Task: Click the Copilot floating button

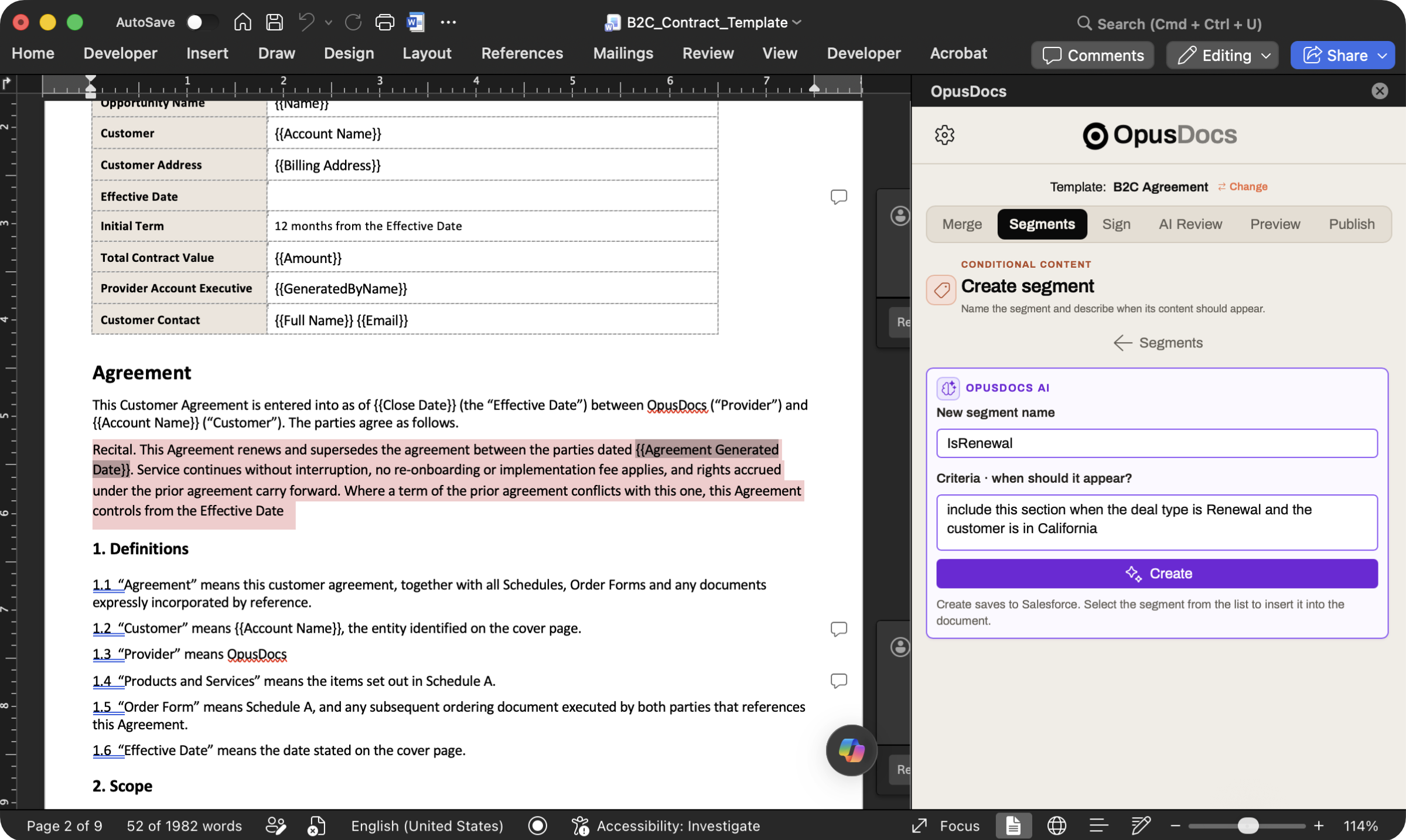Action: tap(851, 750)
